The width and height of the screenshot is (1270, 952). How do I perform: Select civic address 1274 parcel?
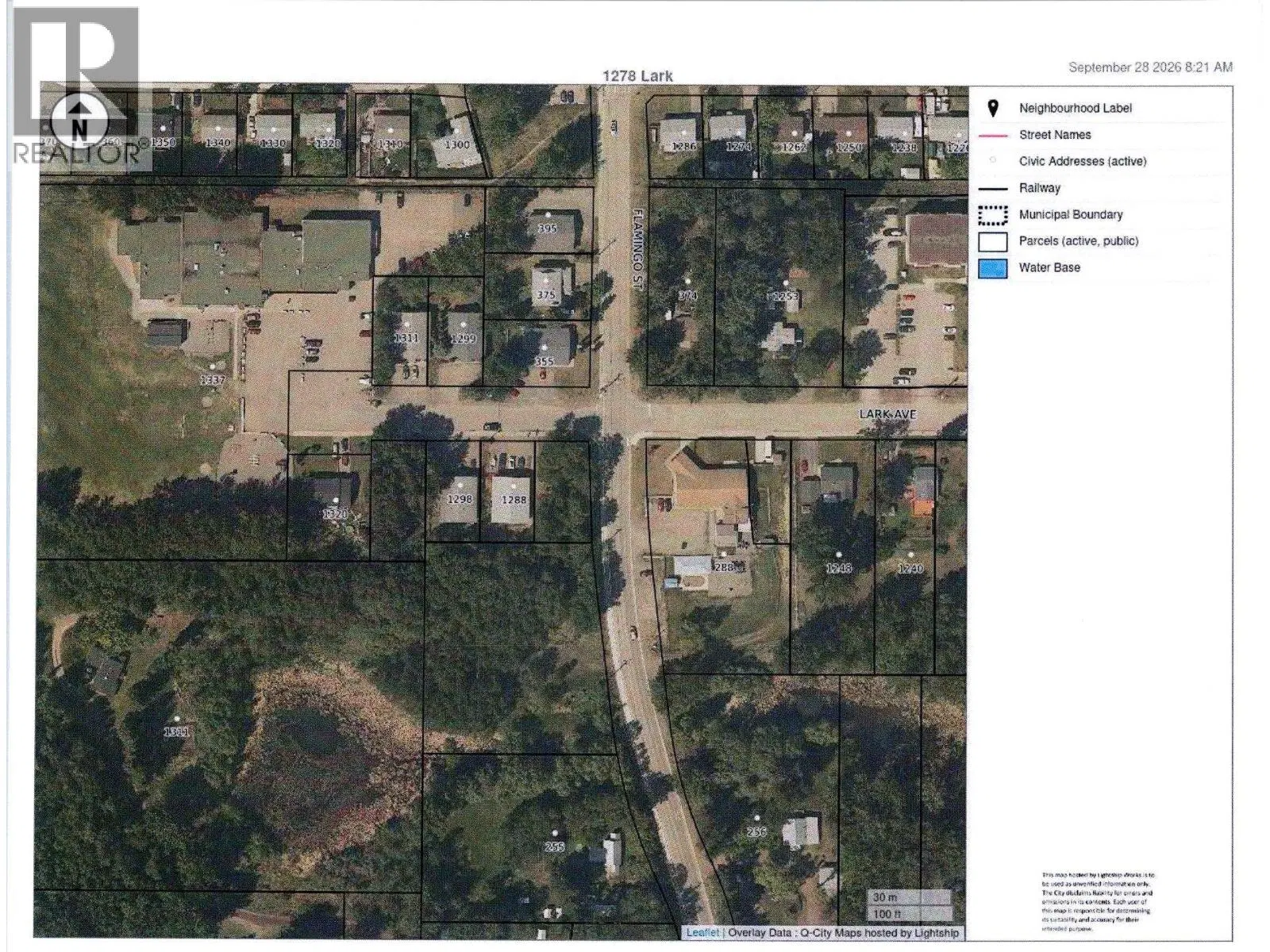click(x=738, y=147)
